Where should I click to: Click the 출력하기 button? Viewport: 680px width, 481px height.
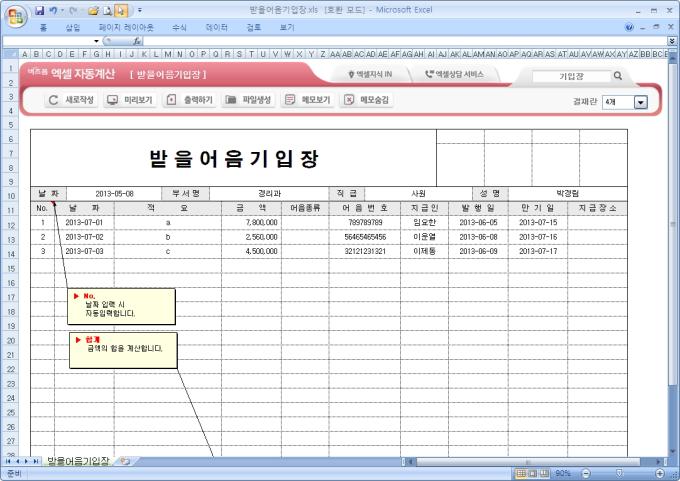coord(190,100)
